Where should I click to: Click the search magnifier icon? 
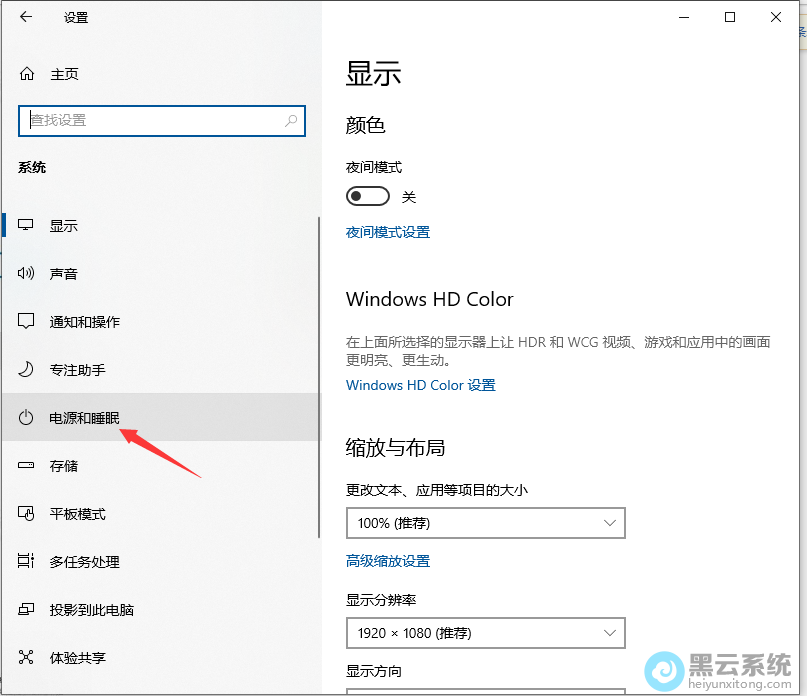point(291,120)
